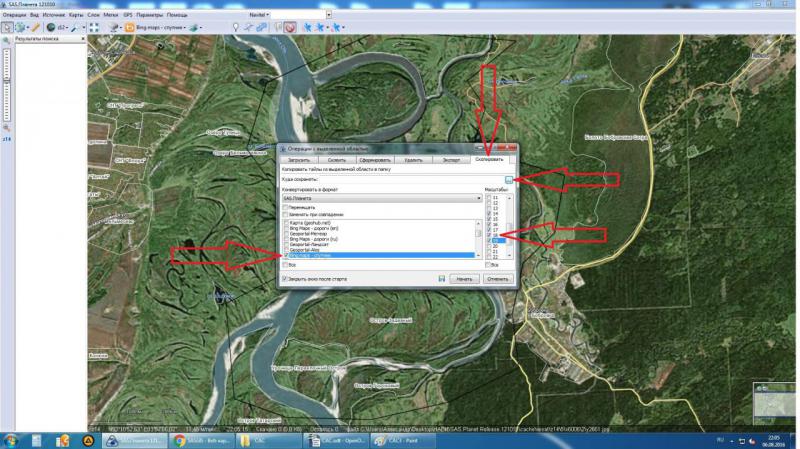Viewport: 800px width, 449px height.
Task: Check the zoom level 20 checkbox
Action: pos(489,247)
